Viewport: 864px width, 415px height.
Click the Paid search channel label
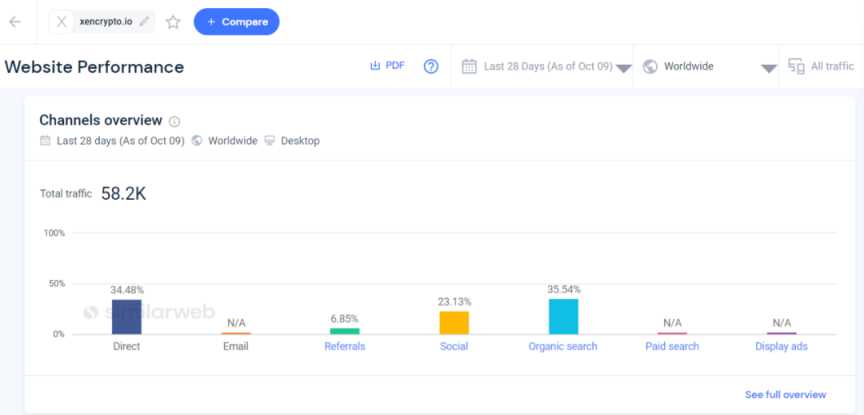pos(672,346)
